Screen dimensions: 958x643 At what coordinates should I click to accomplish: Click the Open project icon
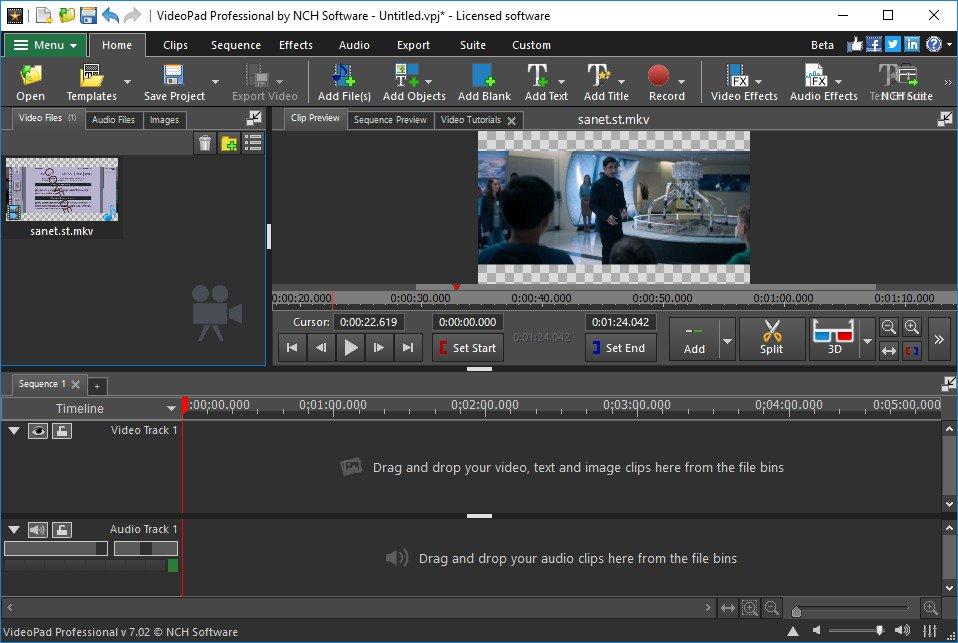point(31,83)
